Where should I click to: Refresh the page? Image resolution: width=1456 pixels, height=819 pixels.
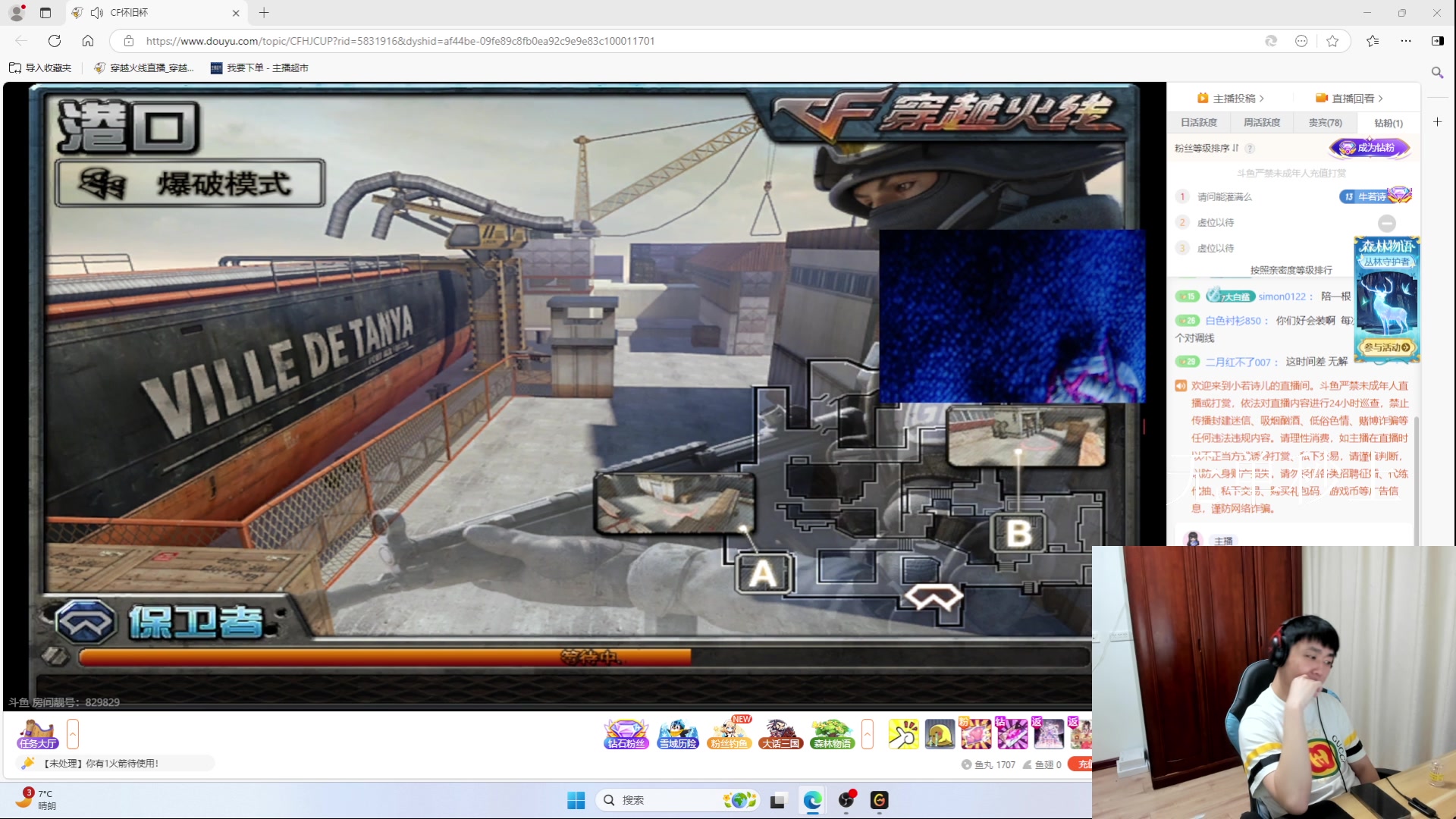pos(55,41)
